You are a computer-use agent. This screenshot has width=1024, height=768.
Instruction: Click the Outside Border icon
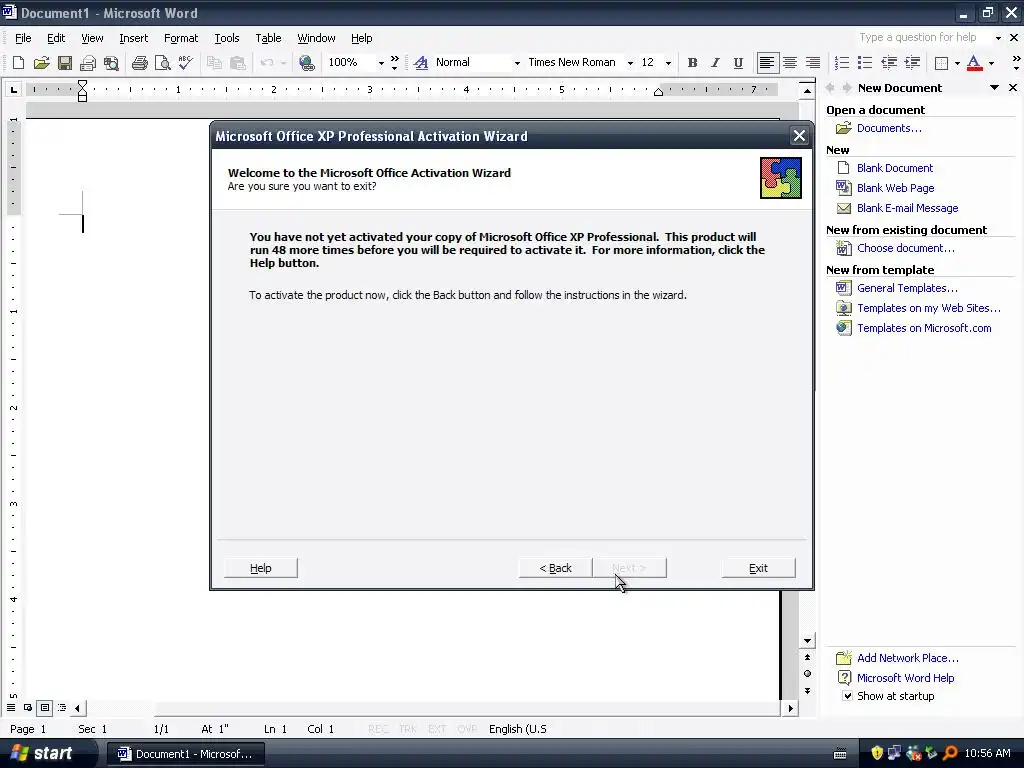click(941, 63)
